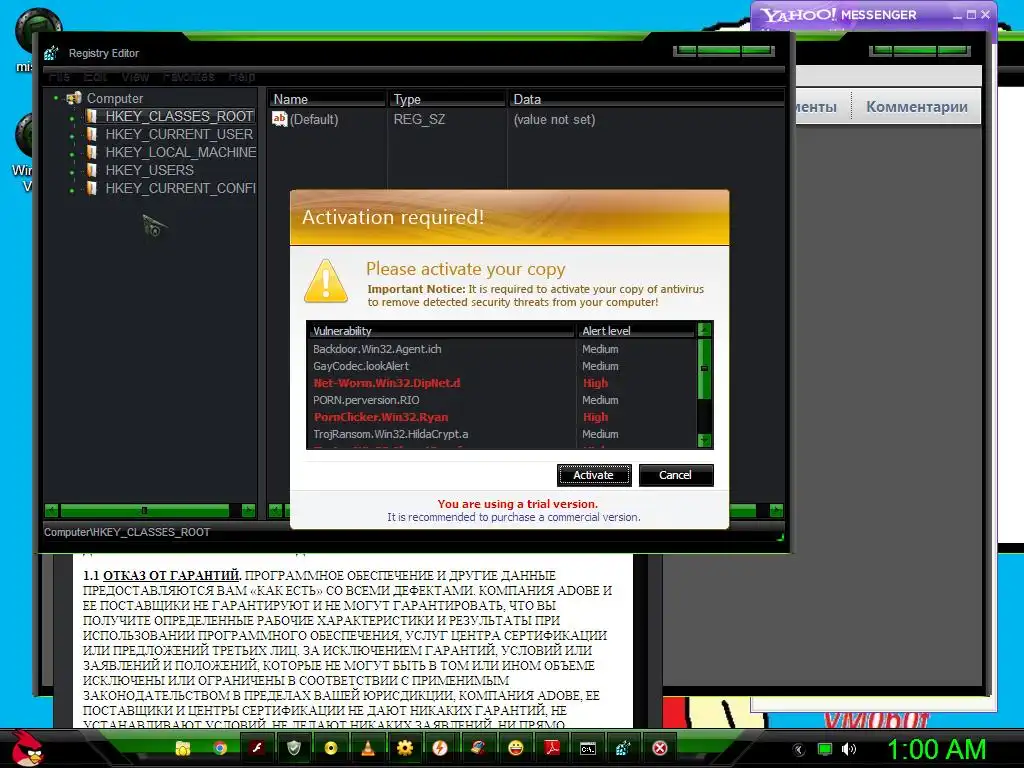Screen dimensions: 1024x768
Task: Select the HKEY_CURRENT_CONFIG key label
Action: pyautogui.click(x=181, y=188)
